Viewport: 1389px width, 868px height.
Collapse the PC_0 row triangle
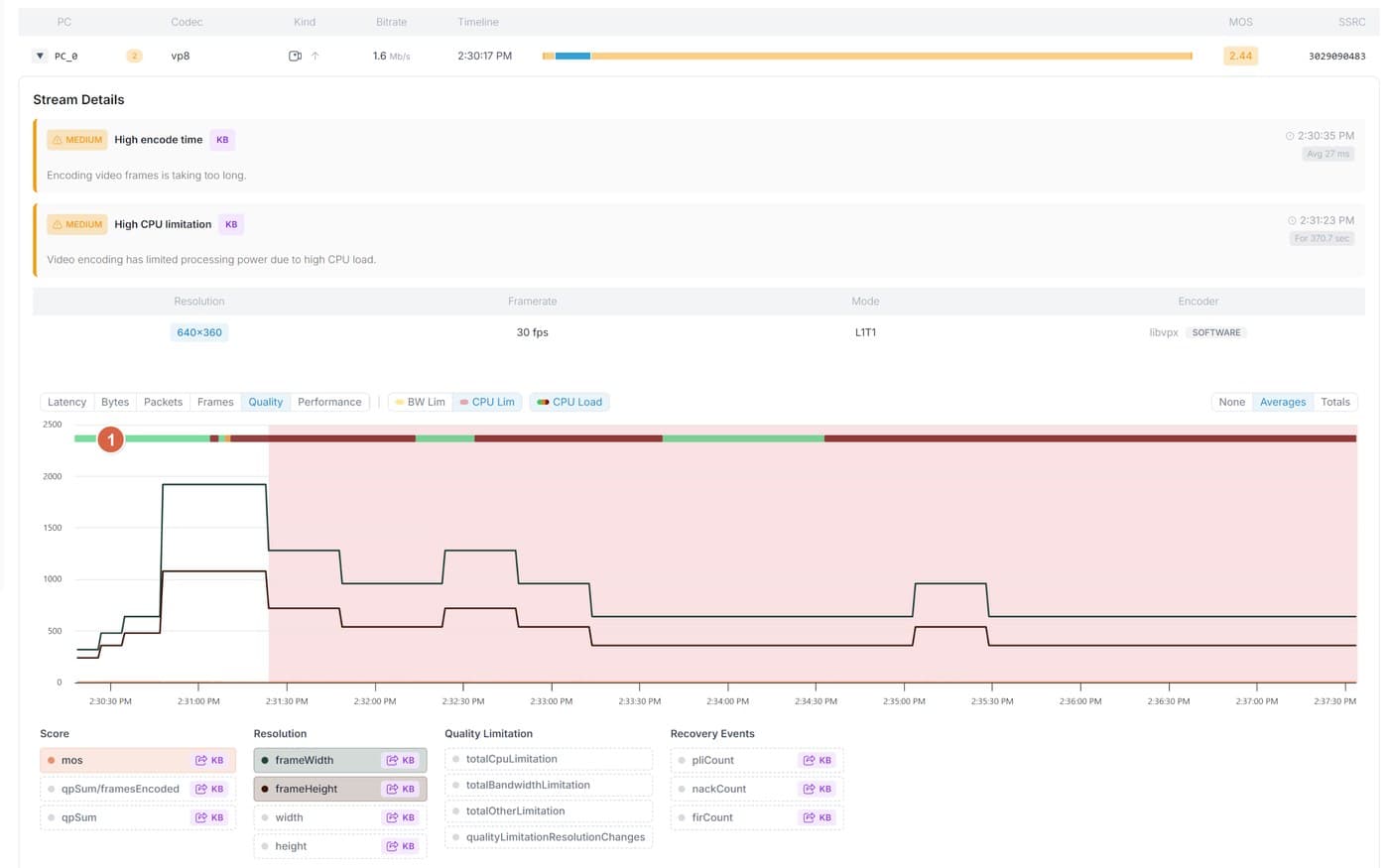tap(40, 57)
